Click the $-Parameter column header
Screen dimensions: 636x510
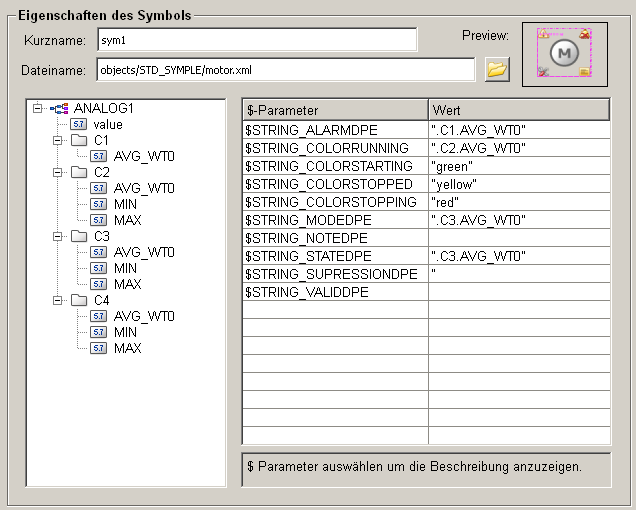(335, 110)
